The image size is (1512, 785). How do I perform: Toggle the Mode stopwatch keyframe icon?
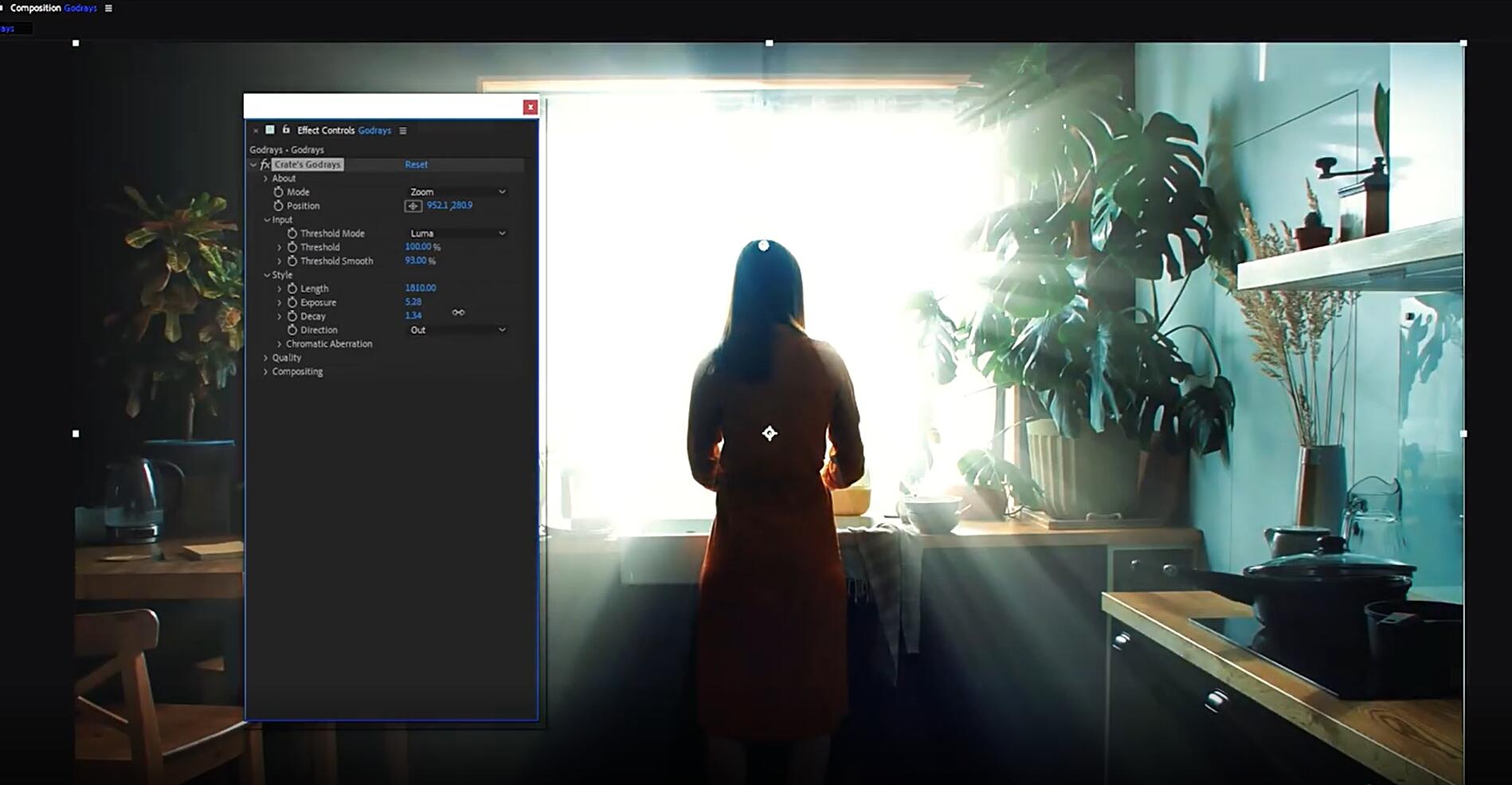coord(278,192)
